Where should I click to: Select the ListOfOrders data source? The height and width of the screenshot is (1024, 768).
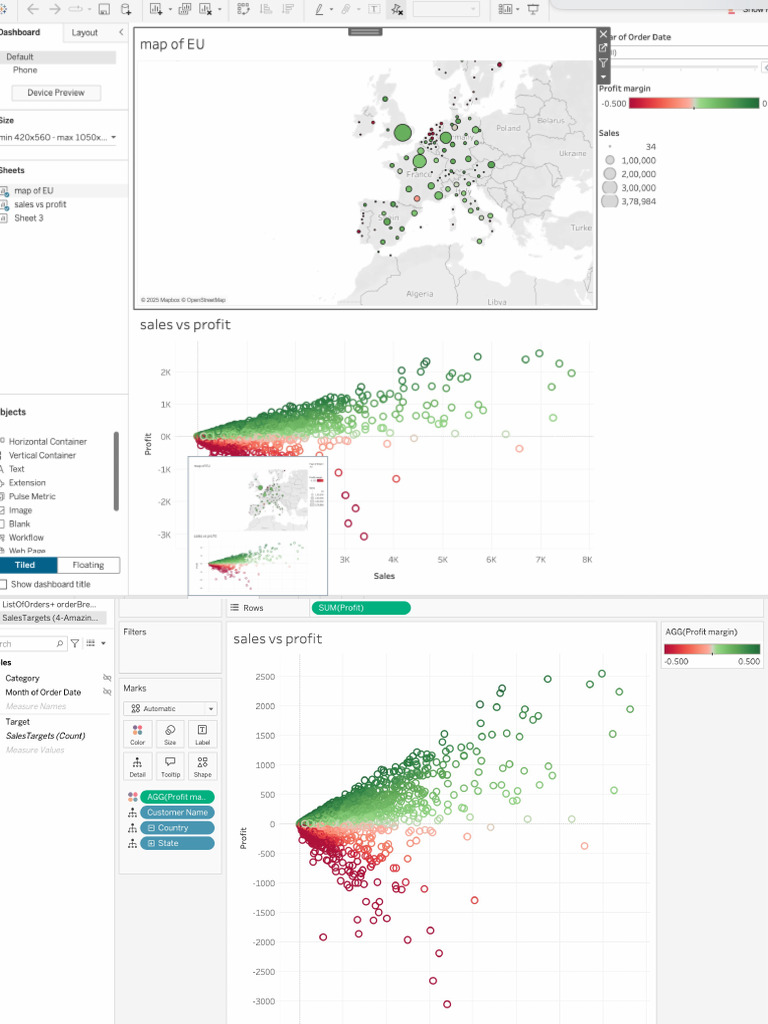coord(51,604)
